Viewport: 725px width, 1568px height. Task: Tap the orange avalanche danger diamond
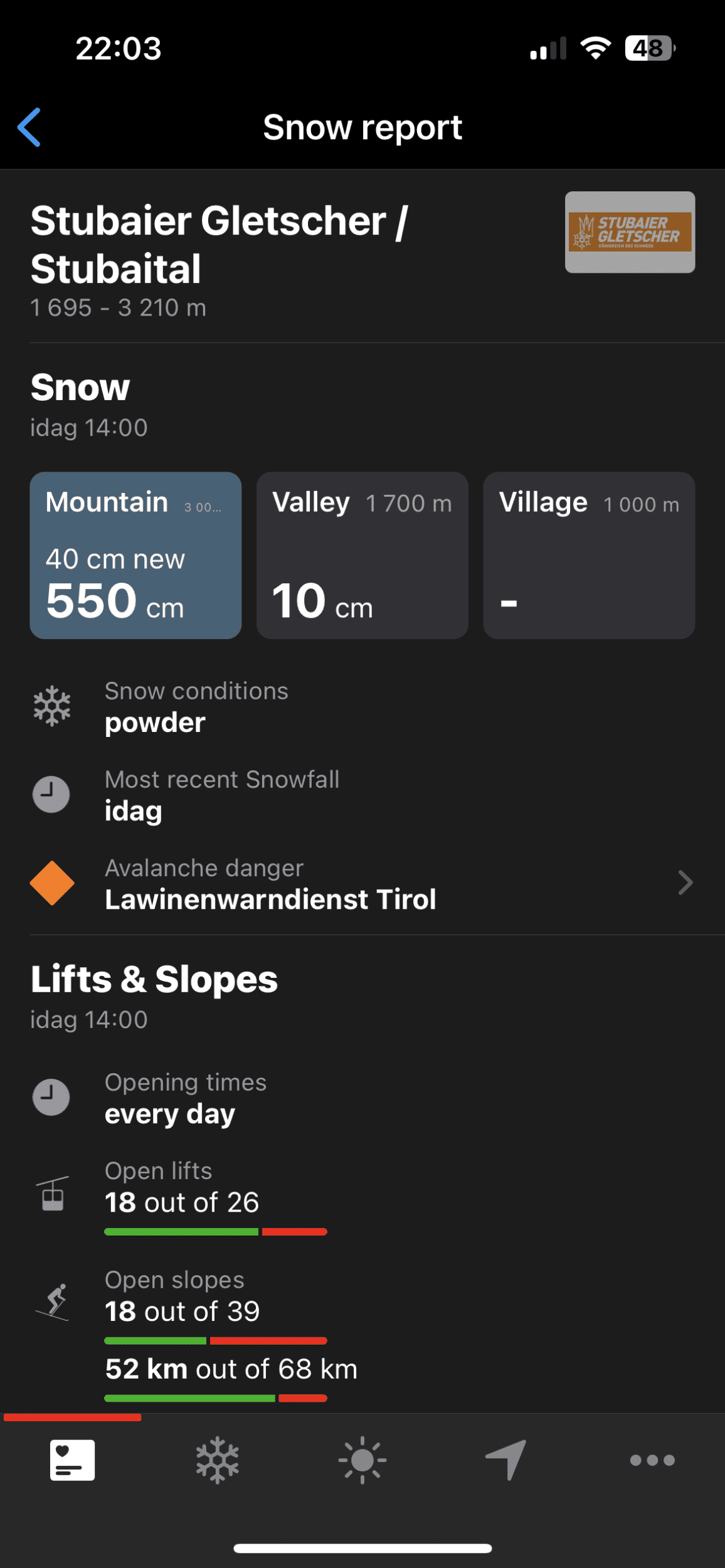tap(52, 883)
